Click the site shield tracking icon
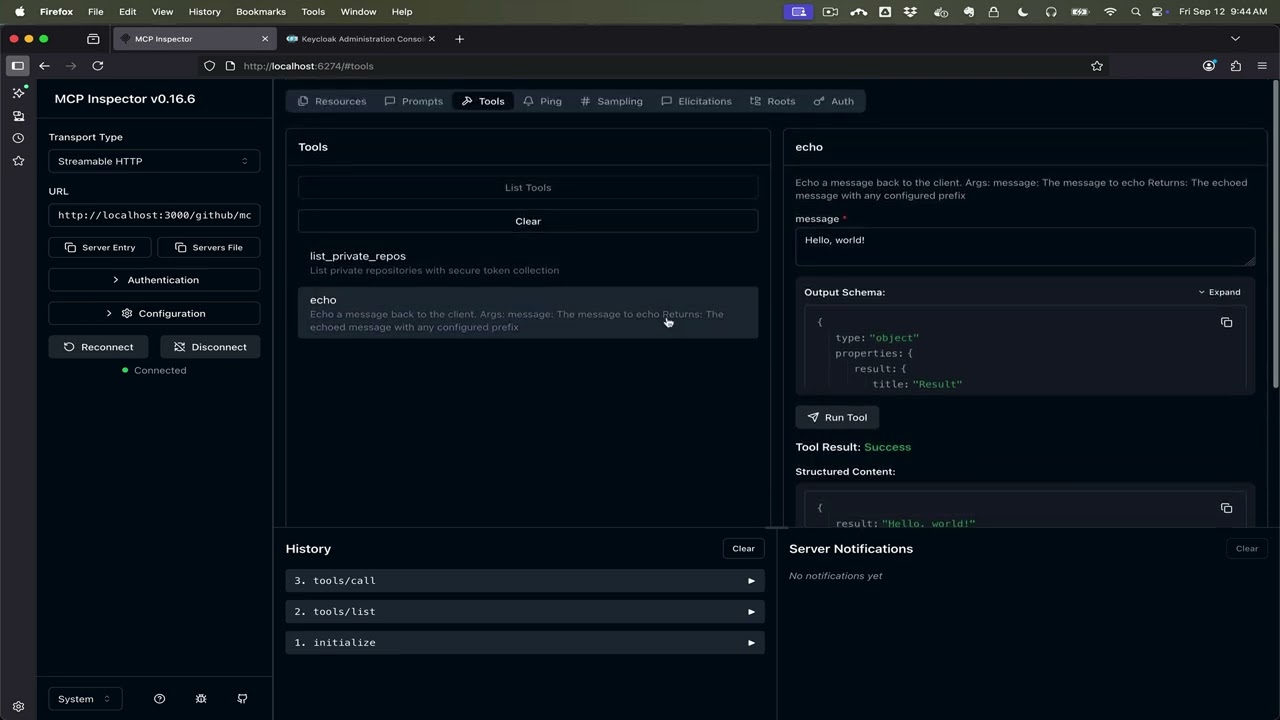The height and width of the screenshot is (720, 1280). [209, 66]
